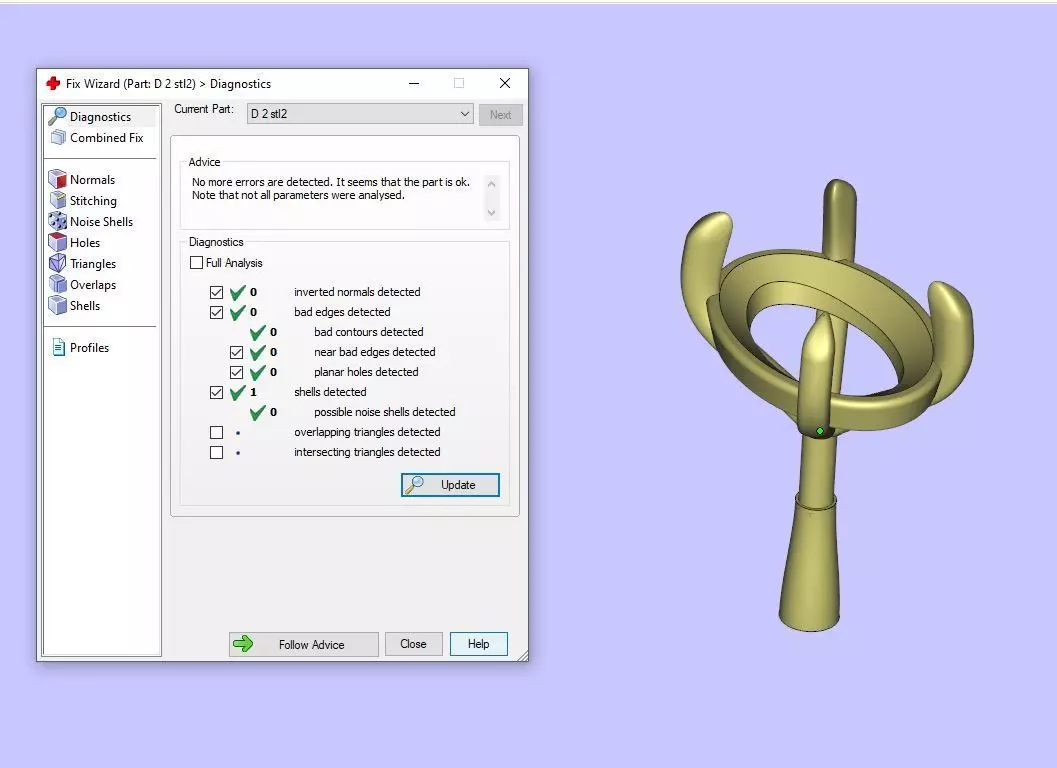
Task: Click the Follow Advice button
Action: (303, 644)
